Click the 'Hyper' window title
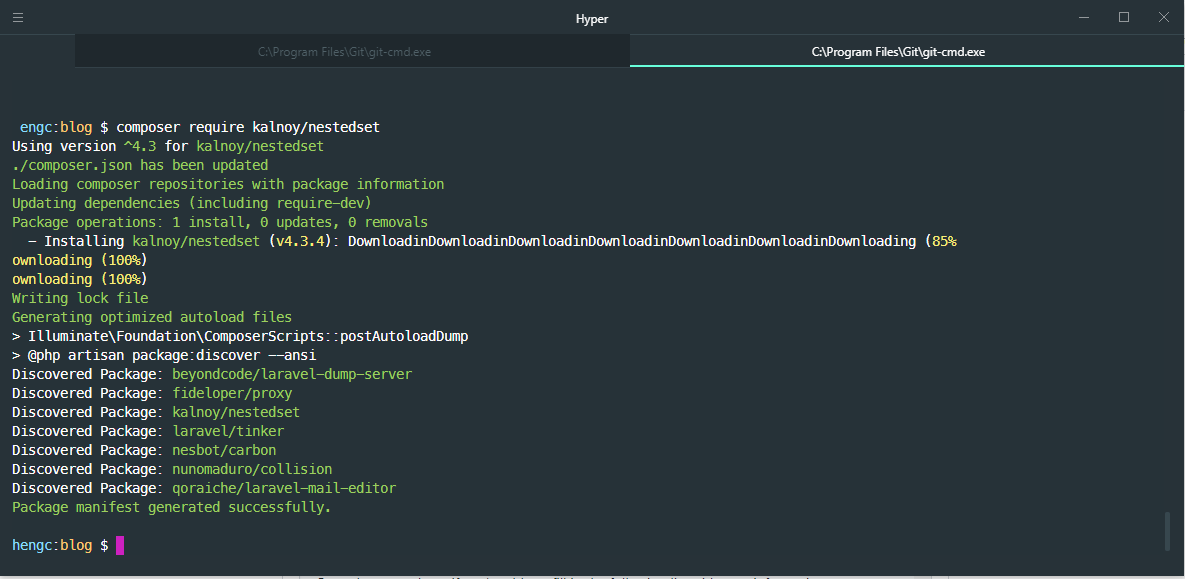Viewport: 1185px width, 579px height. click(x=592, y=19)
